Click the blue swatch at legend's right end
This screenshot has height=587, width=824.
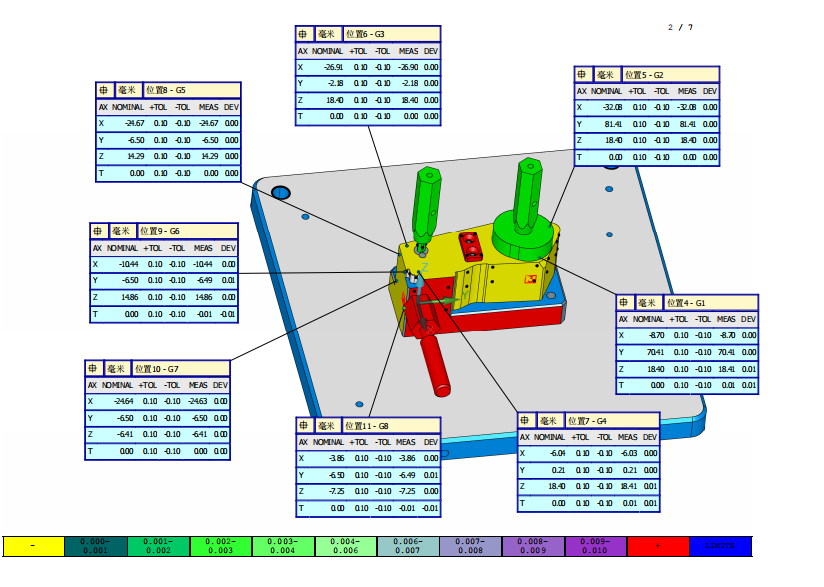pos(720,546)
